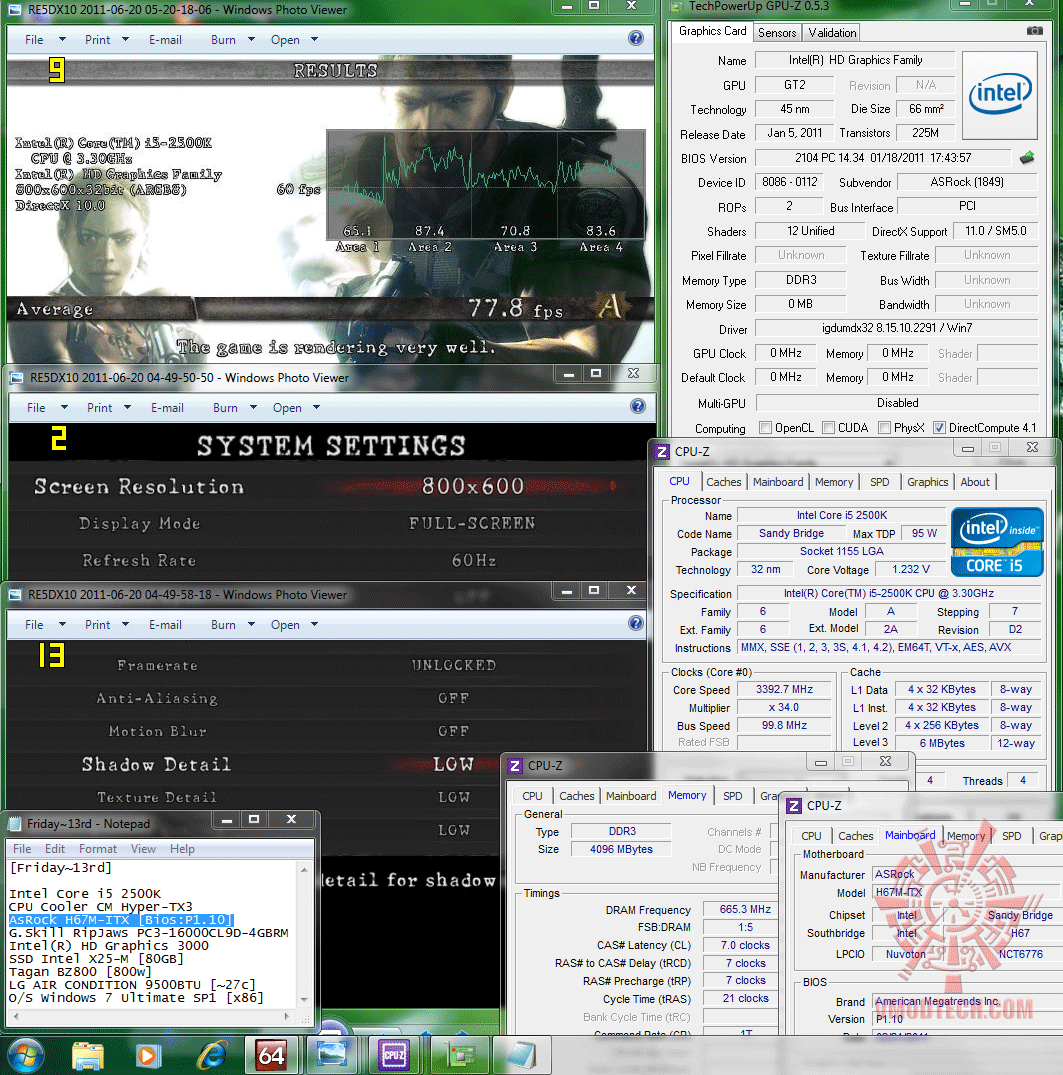This screenshot has width=1063, height=1075.
Task: Toggle the PhysX checkbox in GPU-Z
Action: [x=885, y=428]
